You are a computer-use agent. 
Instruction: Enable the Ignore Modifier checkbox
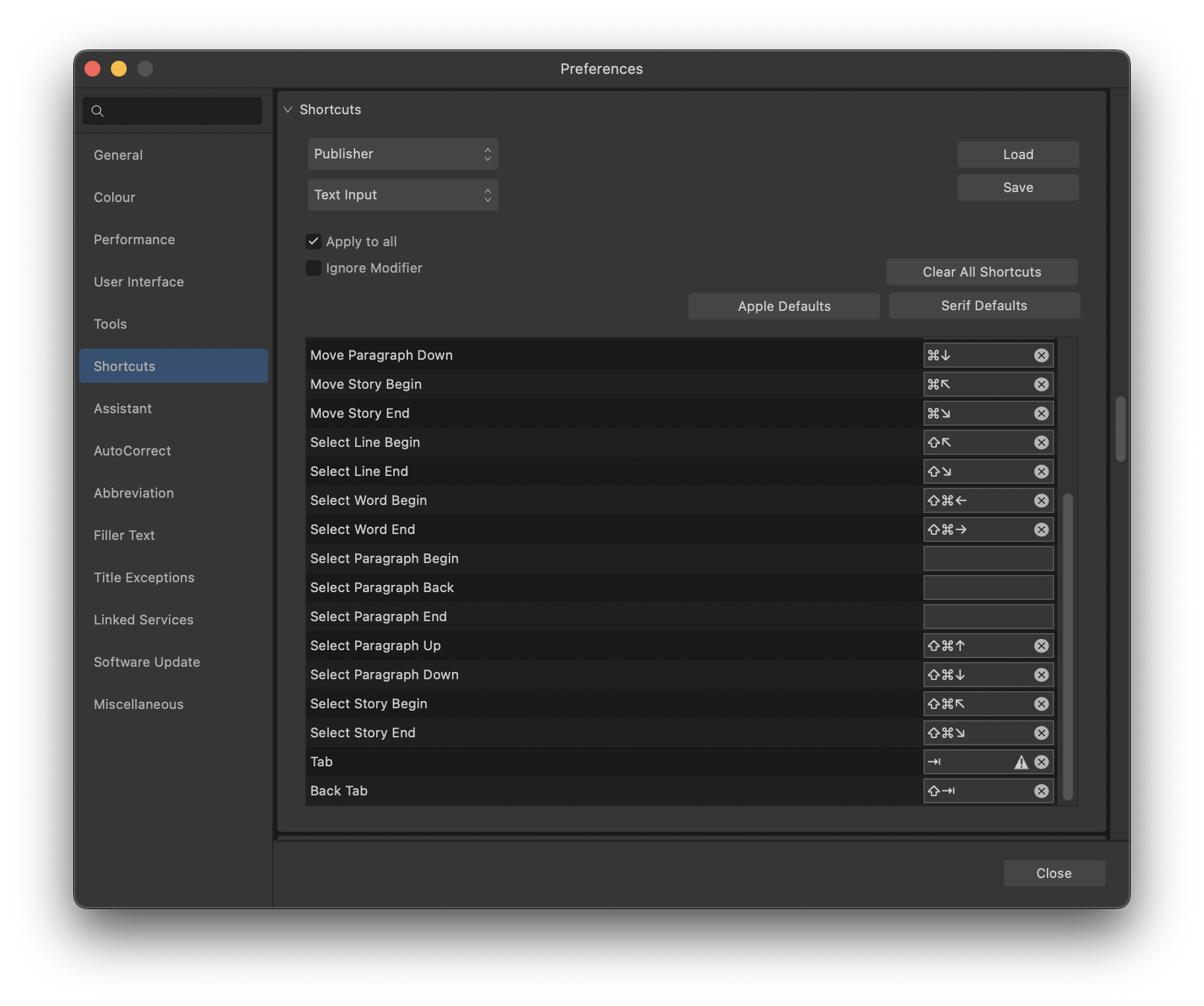coord(313,267)
